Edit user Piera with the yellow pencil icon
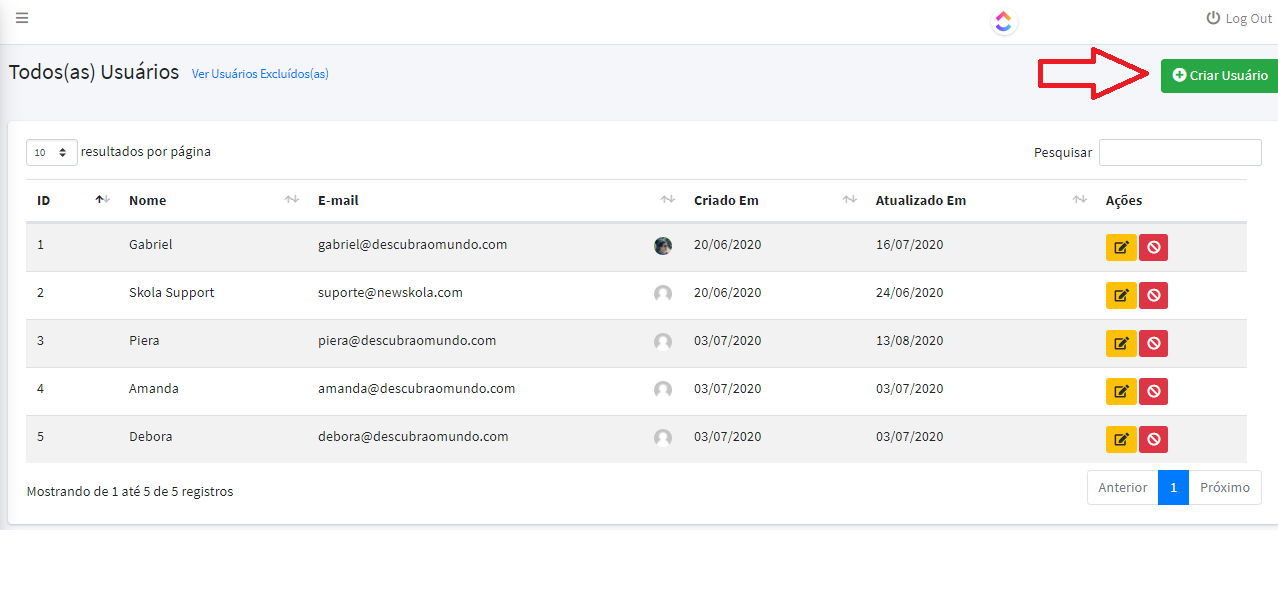 pyautogui.click(x=1121, y=343)
